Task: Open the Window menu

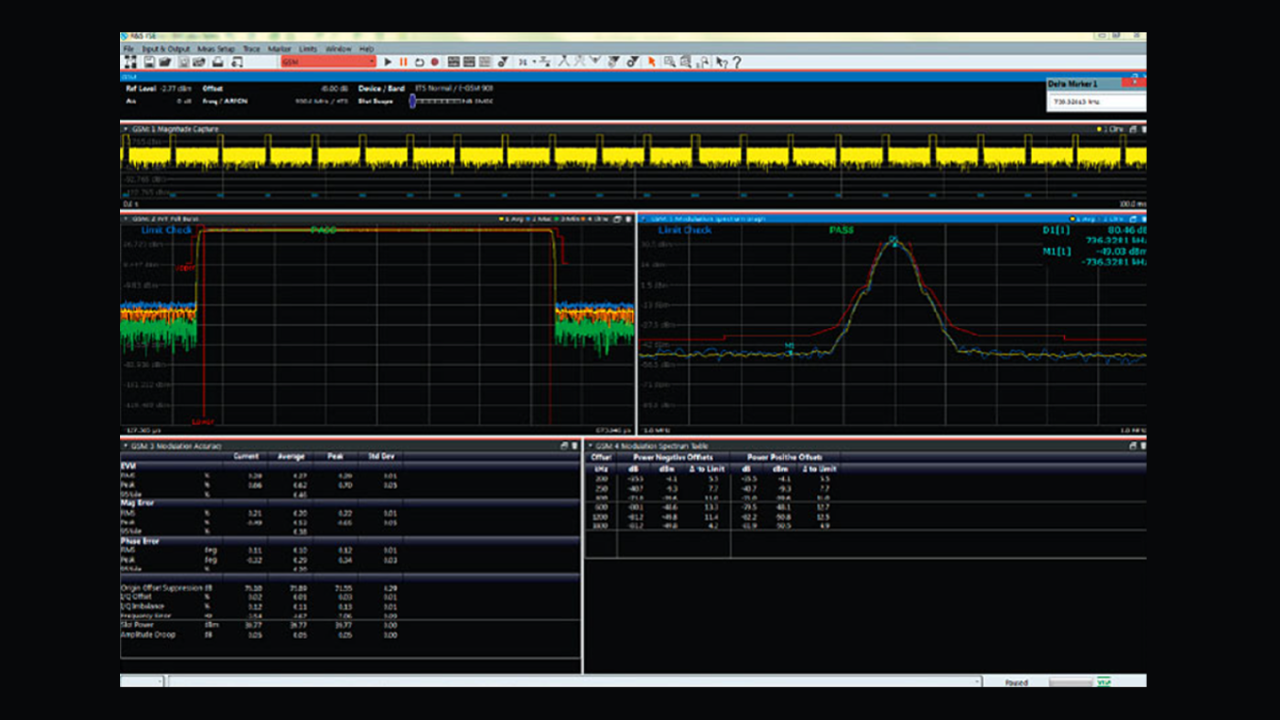Action: point(338,49)
